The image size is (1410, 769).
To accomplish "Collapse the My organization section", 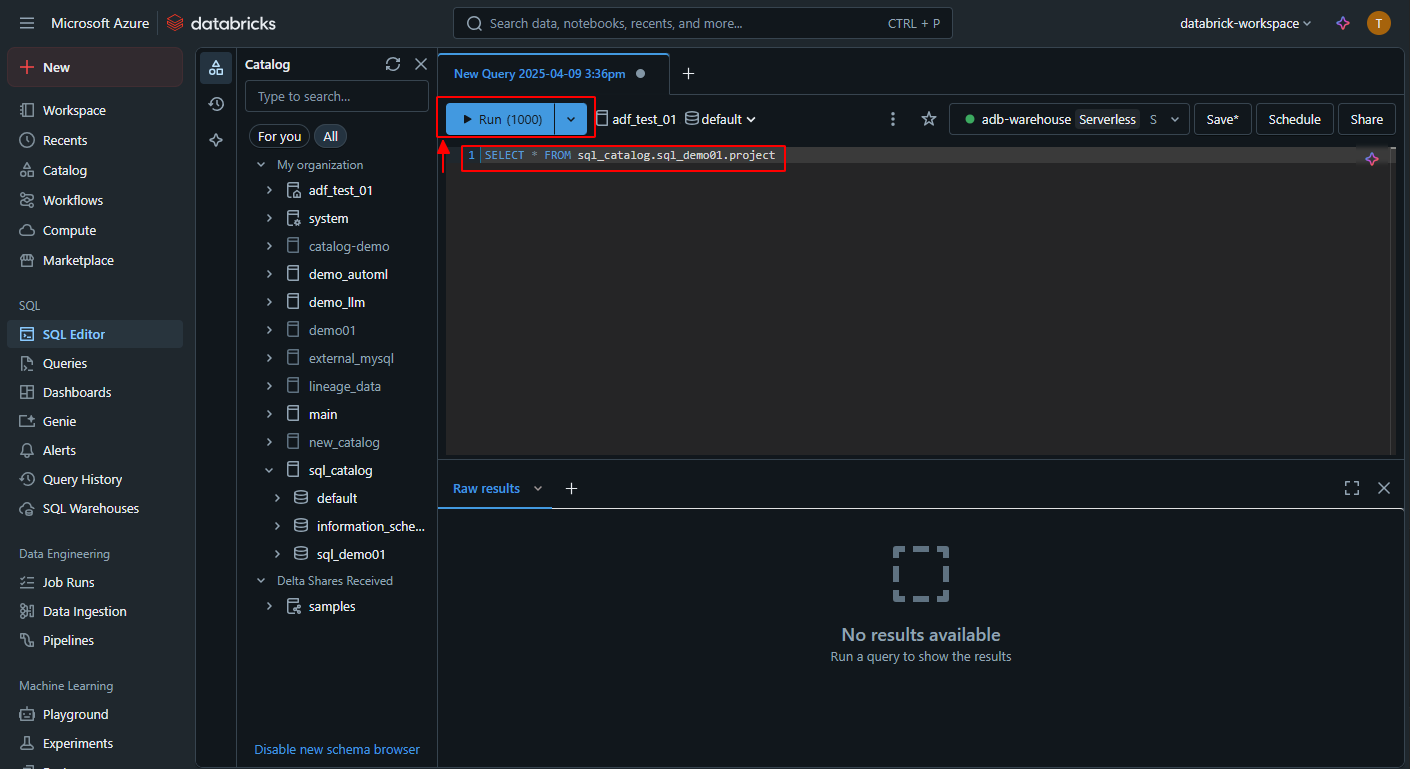I will pyautogui.click(x=261, y=165).
